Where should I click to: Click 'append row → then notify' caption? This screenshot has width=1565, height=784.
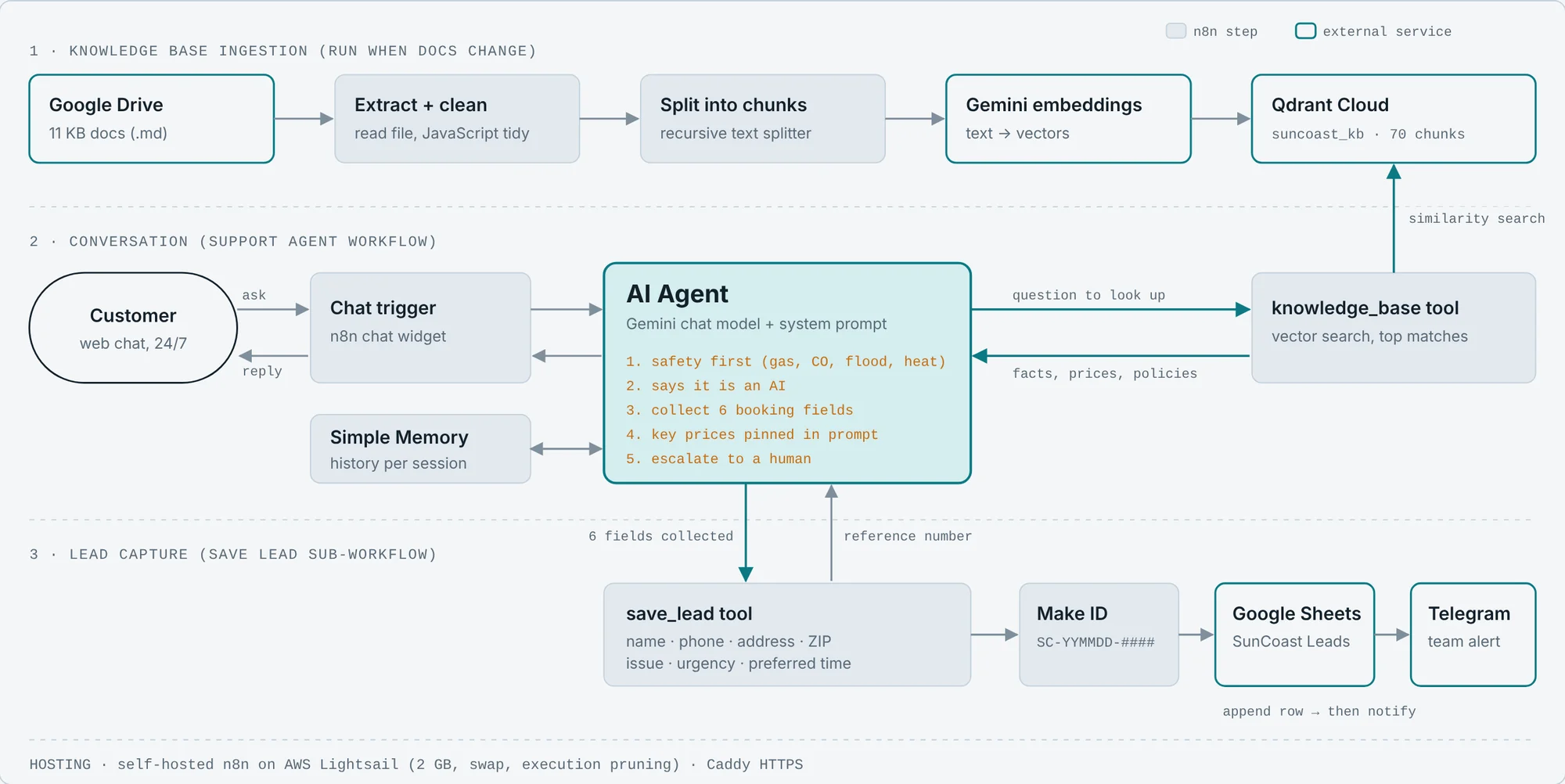coord(1319,711)
